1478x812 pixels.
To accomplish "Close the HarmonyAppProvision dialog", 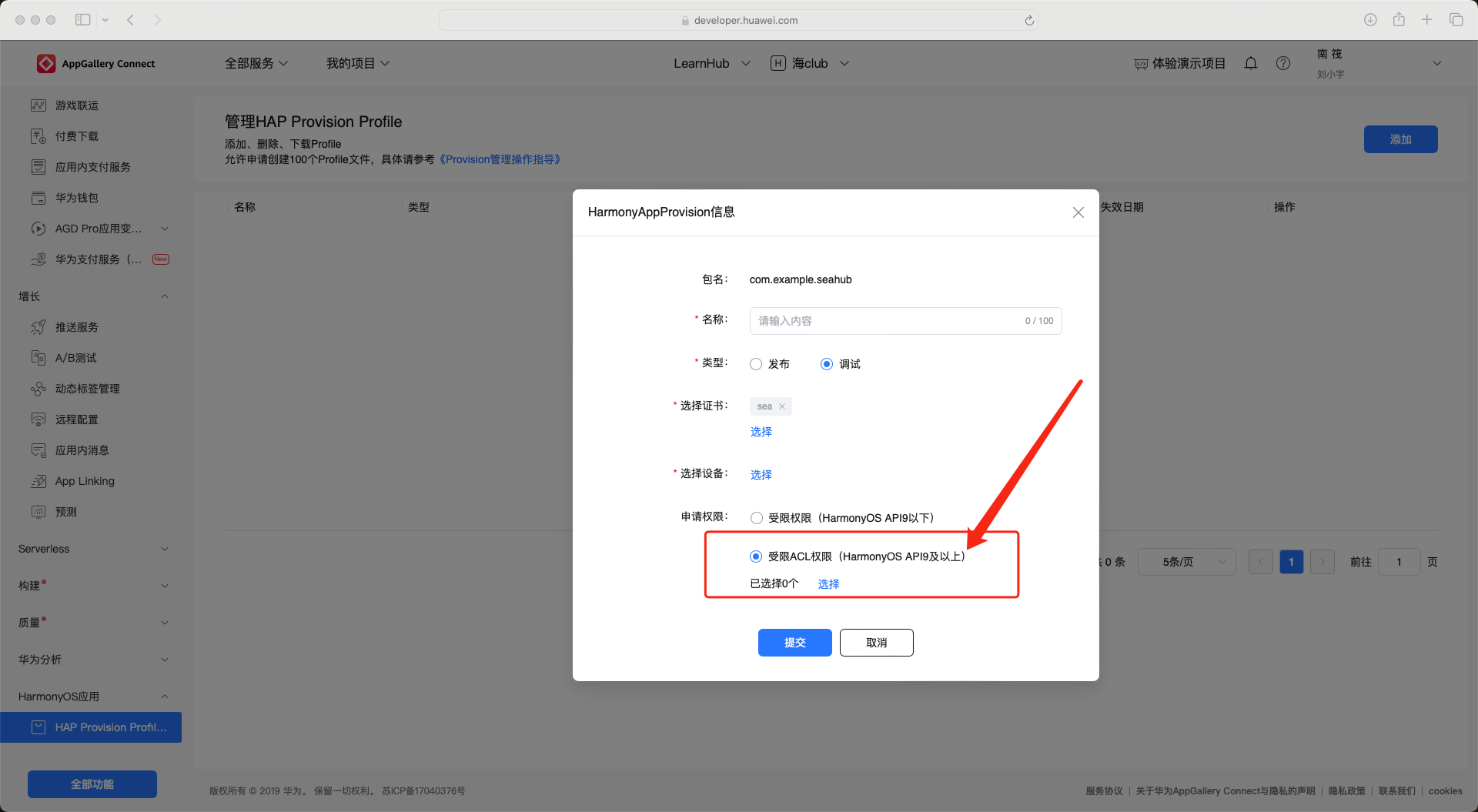I will [x=1078, y=212].
